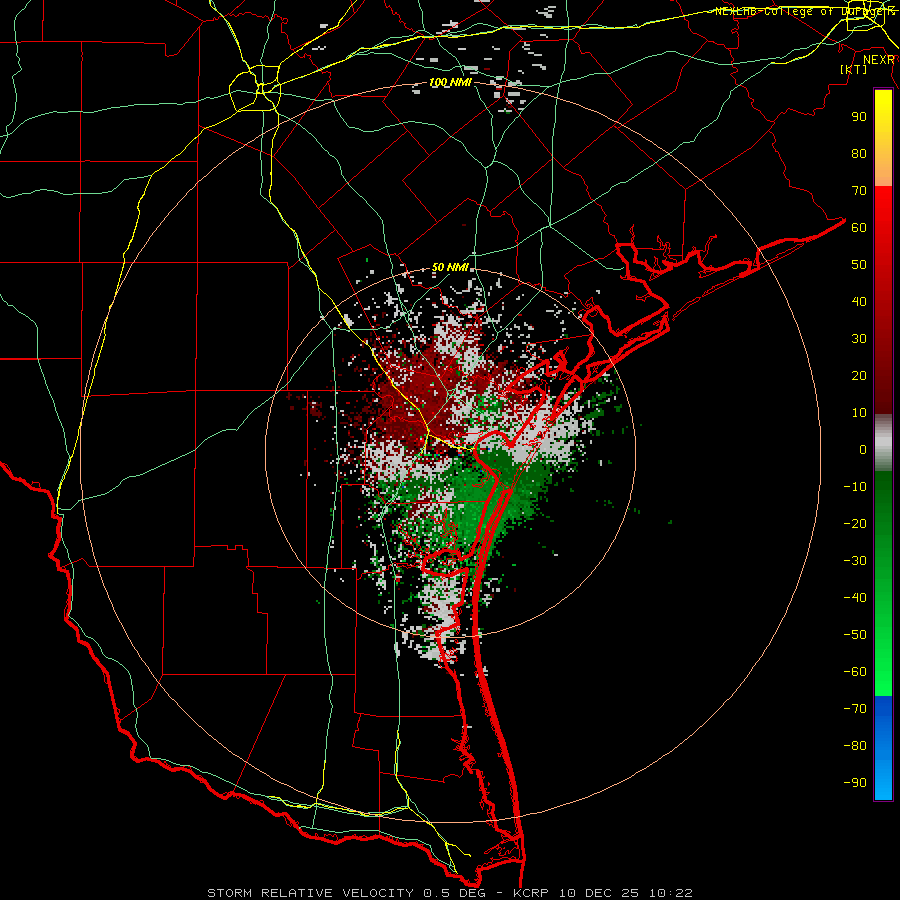Image resolution: width=900 pixels, height=900 pixels.
Task: Click the "-50" value on velocity scale
Action: [x=855, y=635]
